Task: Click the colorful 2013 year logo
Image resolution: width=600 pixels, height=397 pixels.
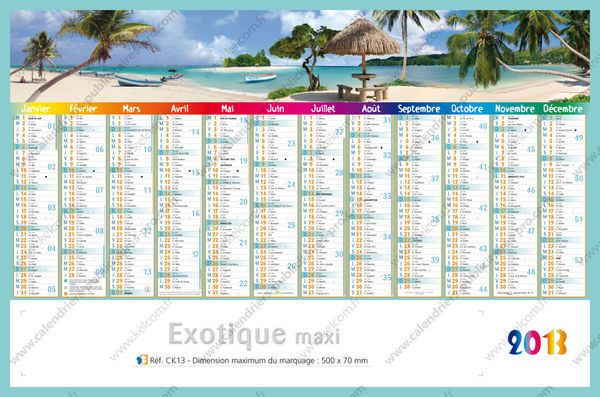Action: 537,342
